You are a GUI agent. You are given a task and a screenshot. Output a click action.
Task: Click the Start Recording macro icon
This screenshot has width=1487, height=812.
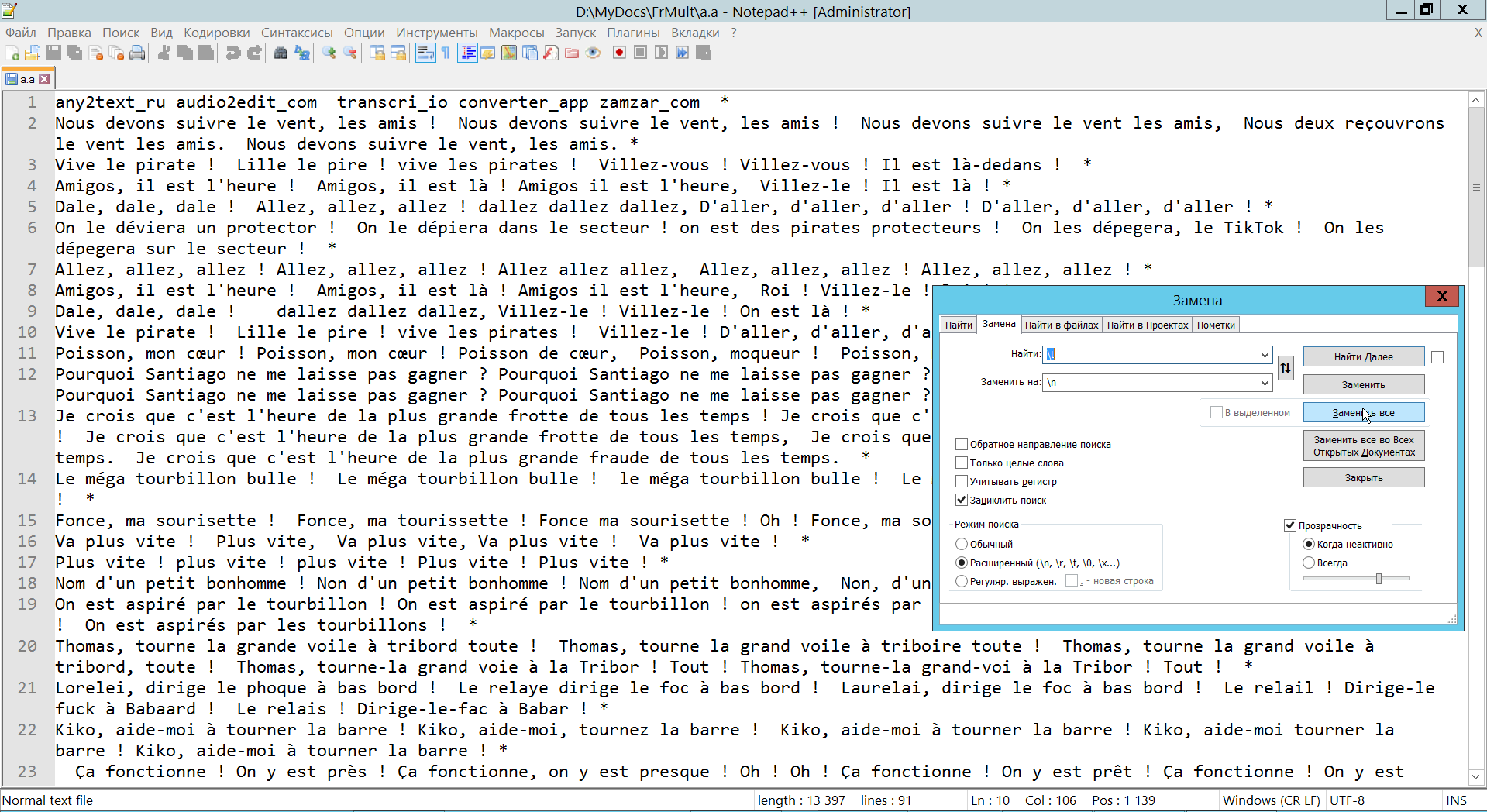619,53
